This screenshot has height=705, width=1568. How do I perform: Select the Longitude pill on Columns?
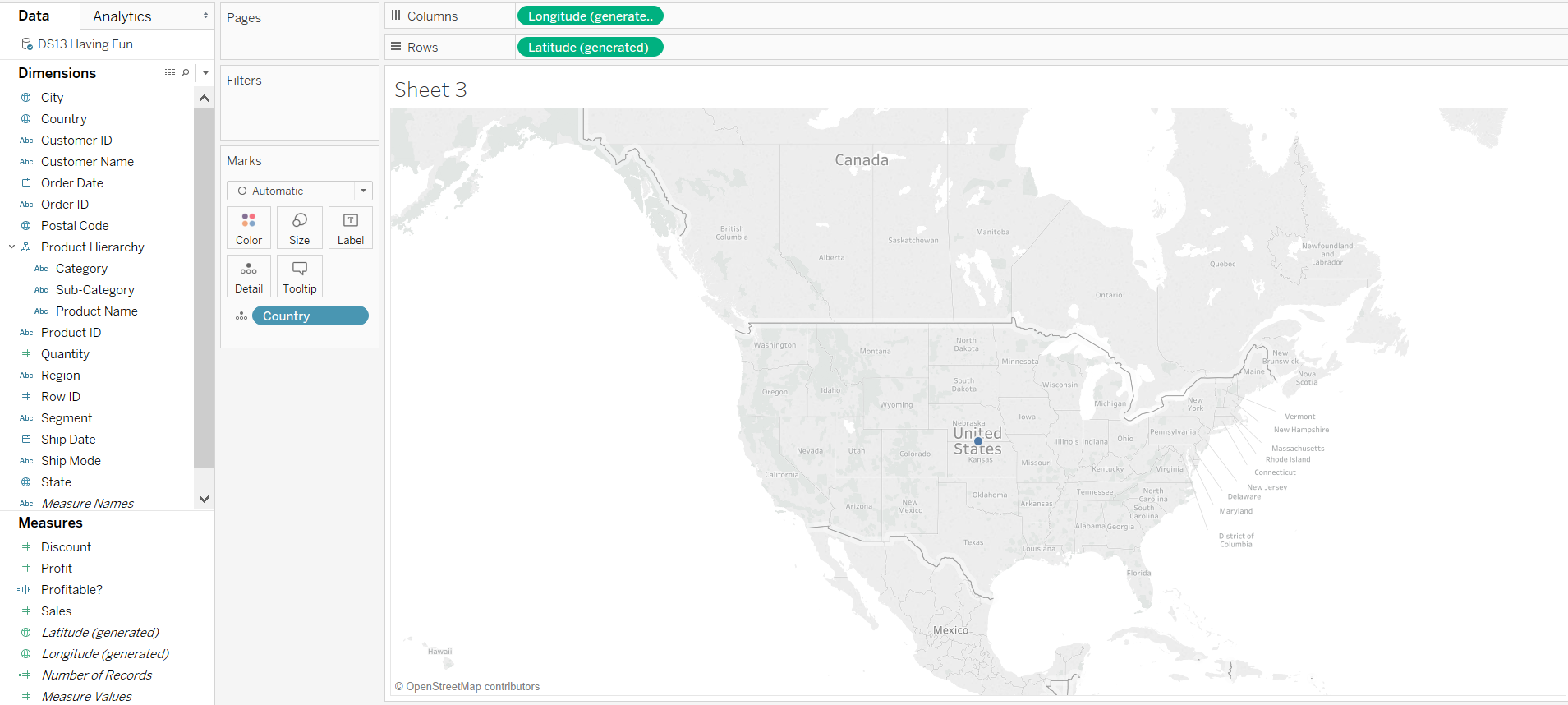(590, 16)
